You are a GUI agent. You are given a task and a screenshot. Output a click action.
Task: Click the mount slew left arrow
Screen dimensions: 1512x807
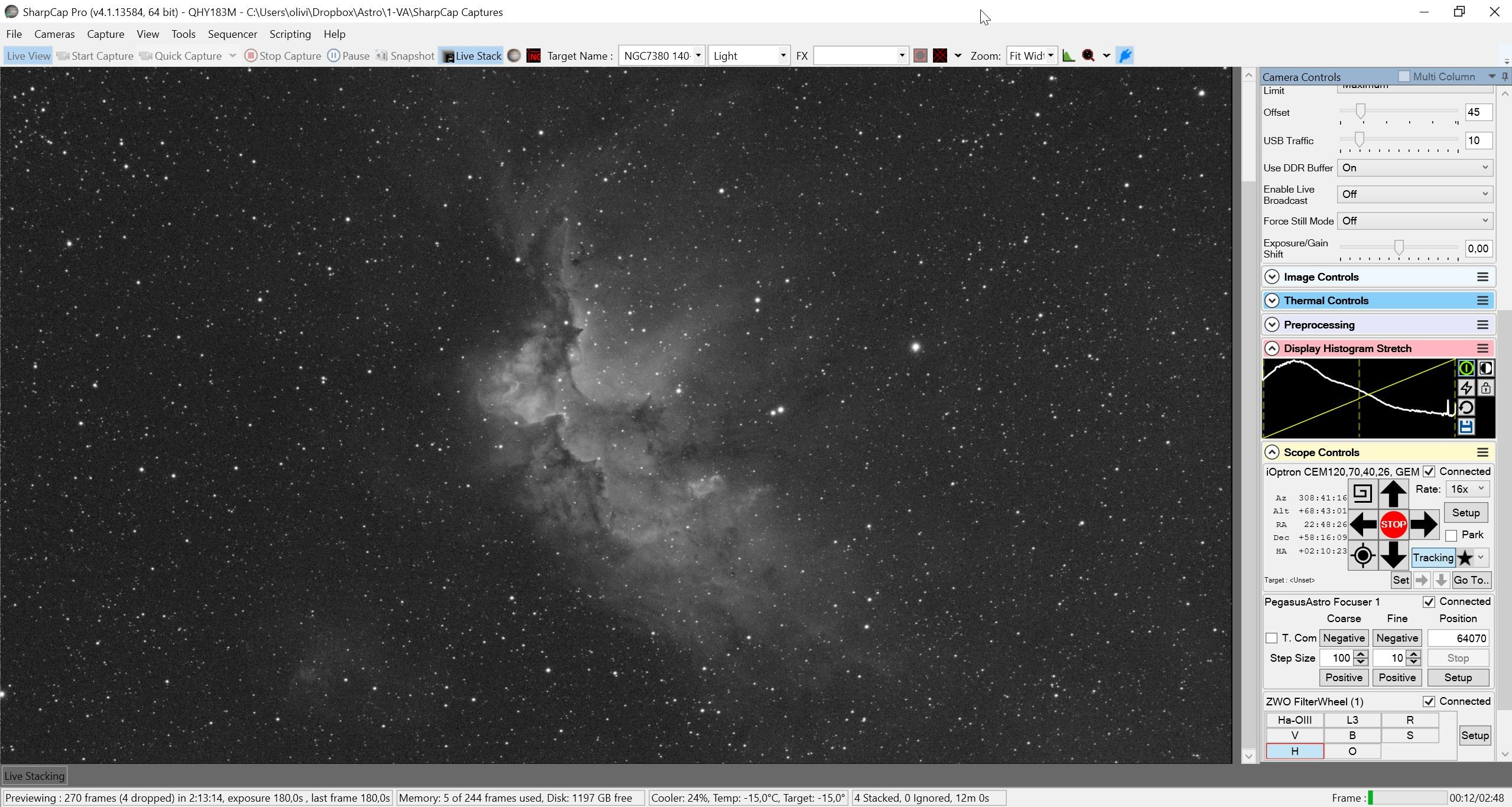tap(1363, 524)
